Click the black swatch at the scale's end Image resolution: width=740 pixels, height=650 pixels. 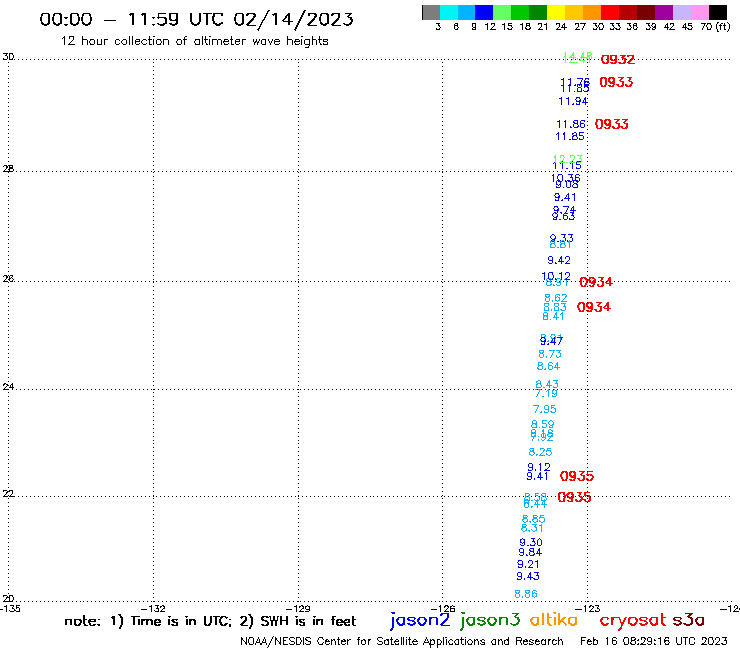tap(717, 12)
